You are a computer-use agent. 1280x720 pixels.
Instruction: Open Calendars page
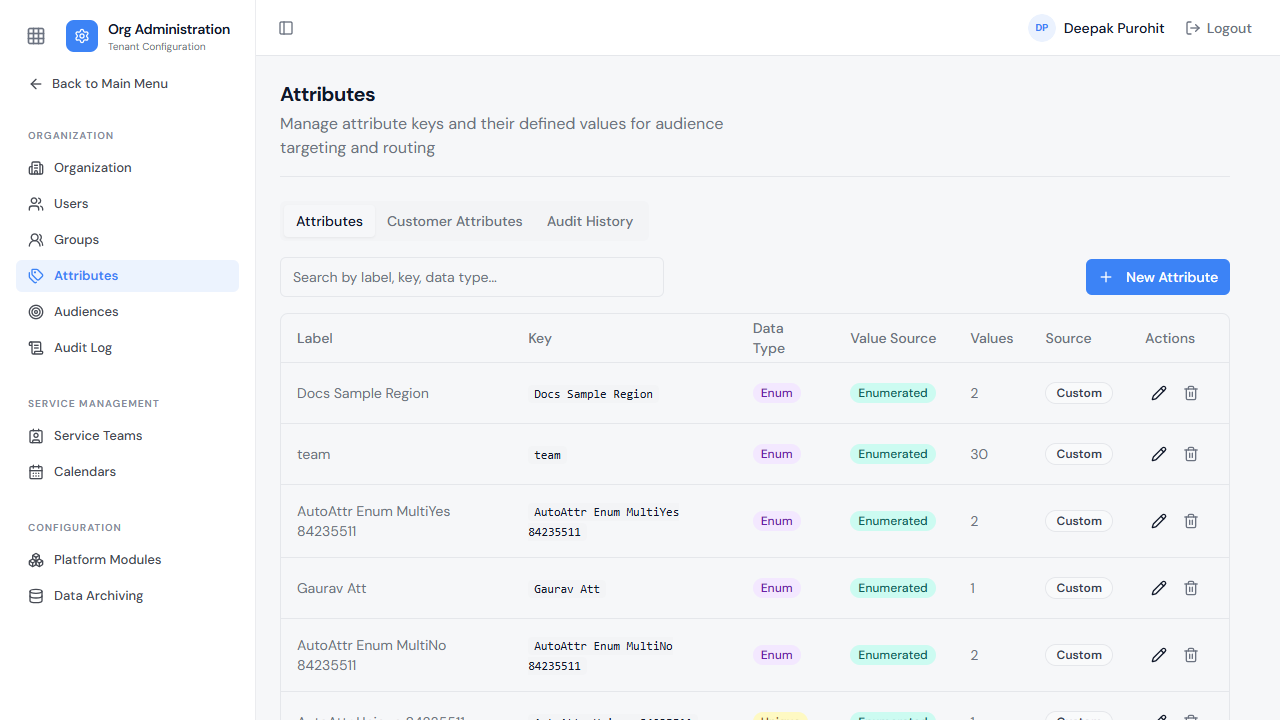point(127,472)
